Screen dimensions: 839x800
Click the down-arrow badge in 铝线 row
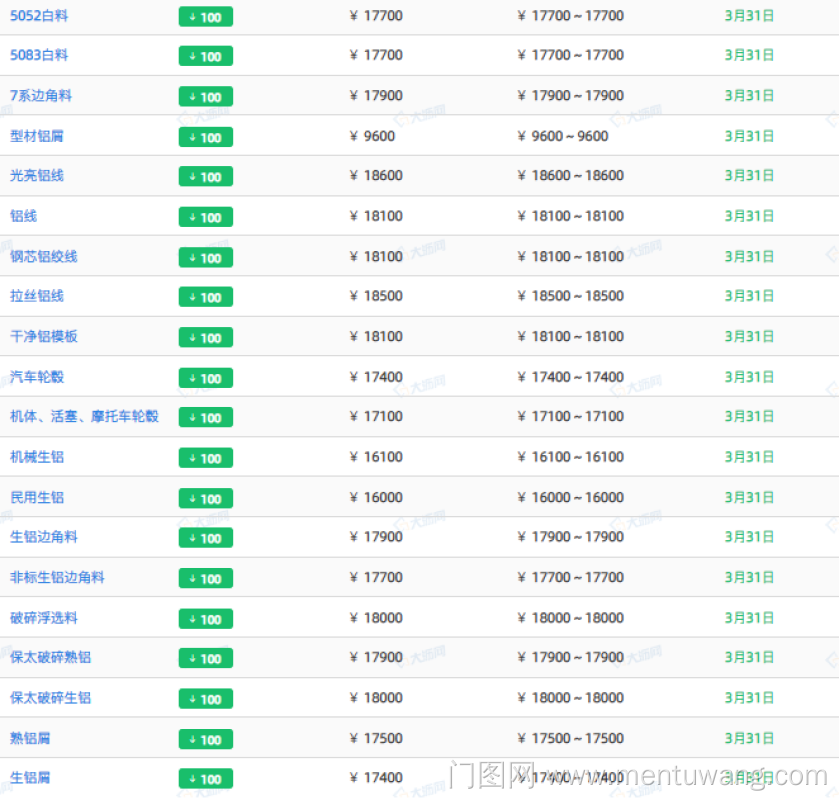(x=205, y=217)
